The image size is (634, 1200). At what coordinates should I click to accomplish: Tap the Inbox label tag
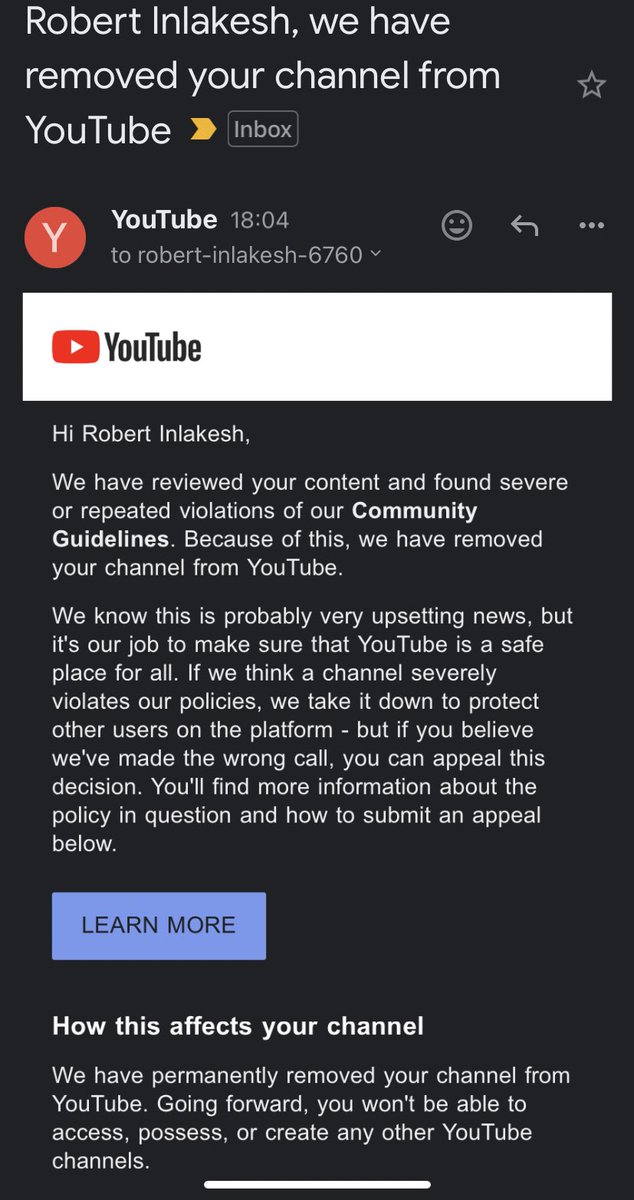263,130
